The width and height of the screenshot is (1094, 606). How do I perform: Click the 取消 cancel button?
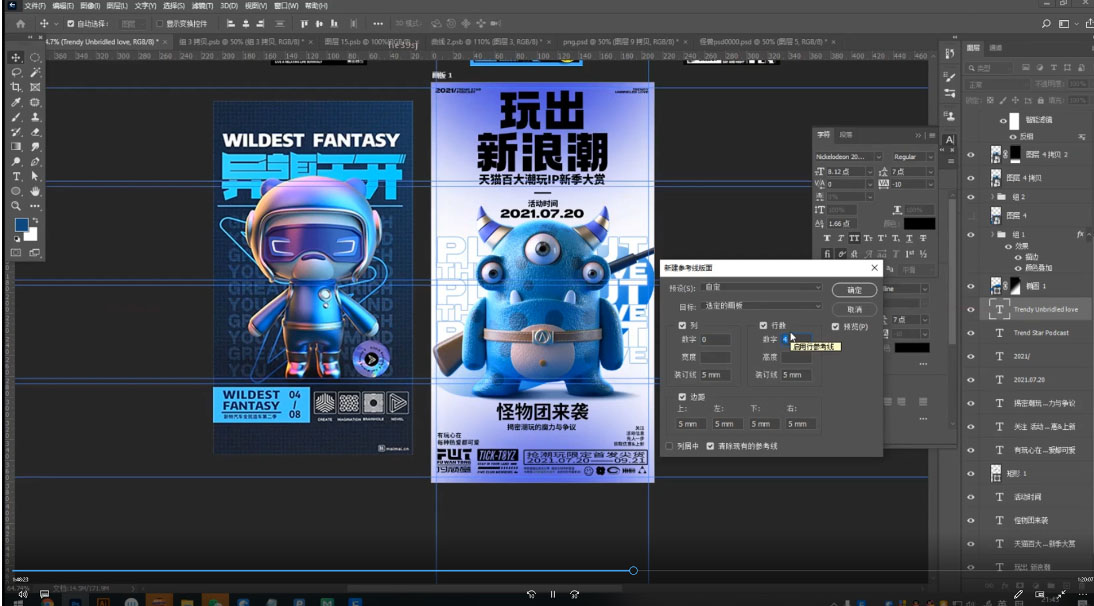tap(855, 310)
